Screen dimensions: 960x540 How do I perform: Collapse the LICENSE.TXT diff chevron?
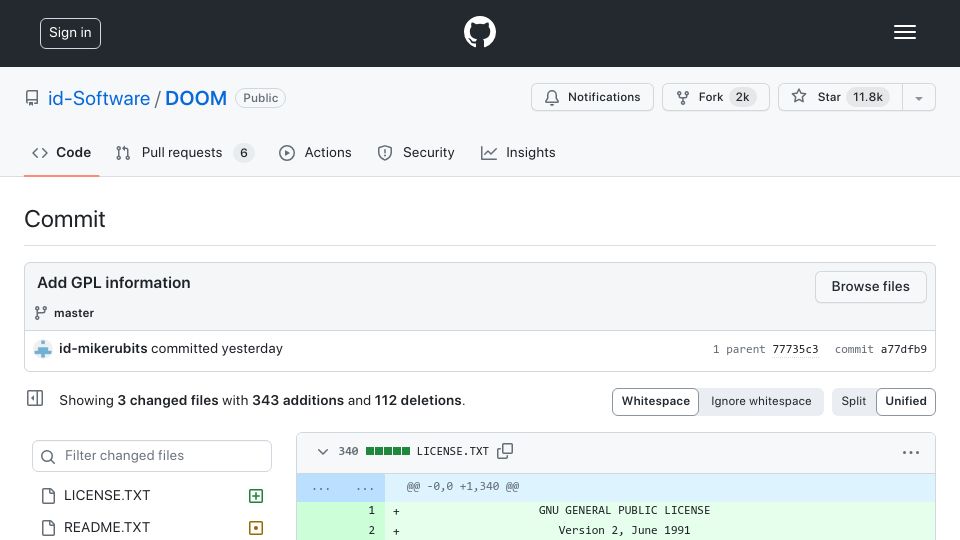pyautogui.click(x=323, y=451)
